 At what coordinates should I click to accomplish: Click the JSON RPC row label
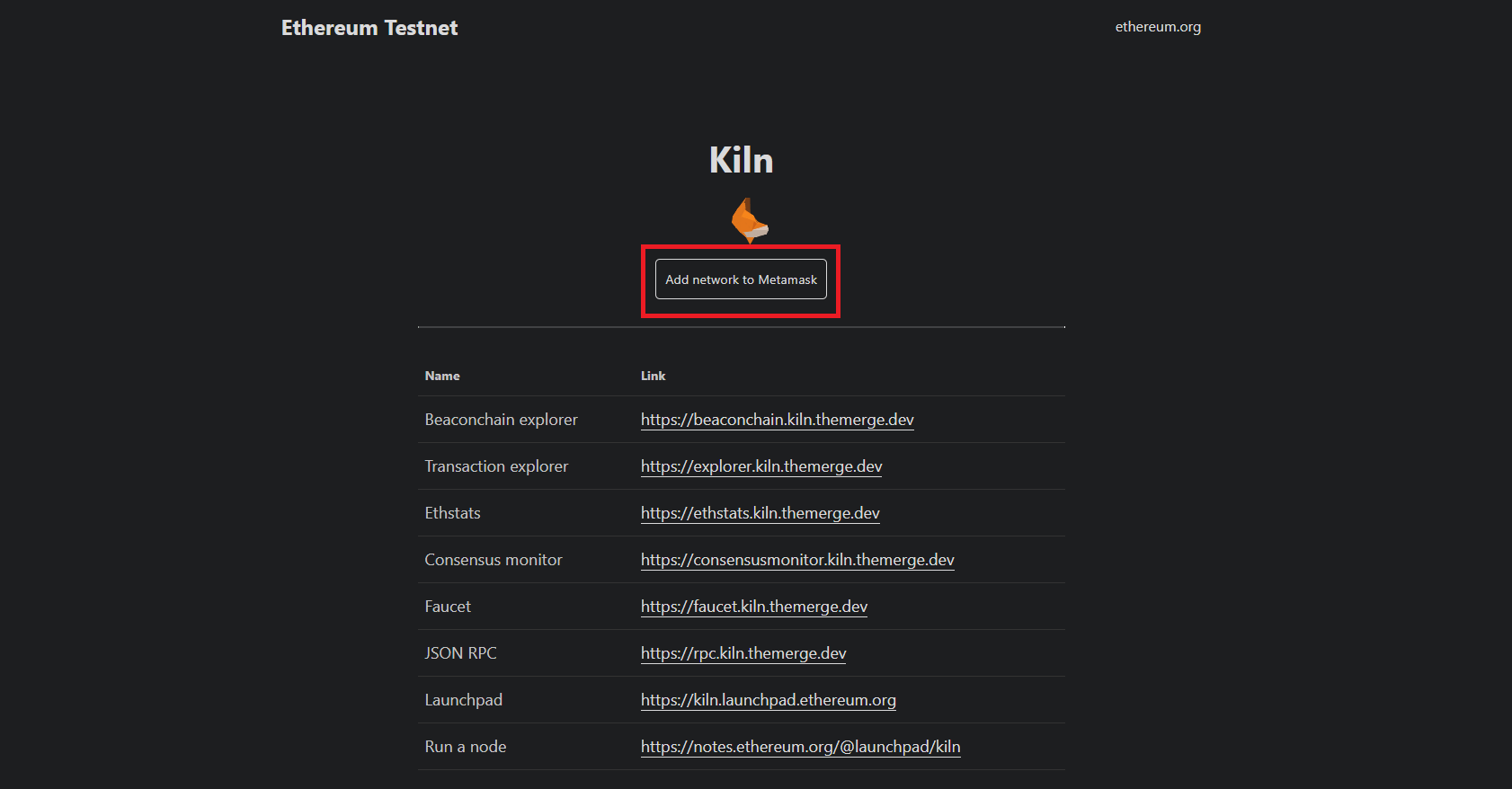point(461,653)
